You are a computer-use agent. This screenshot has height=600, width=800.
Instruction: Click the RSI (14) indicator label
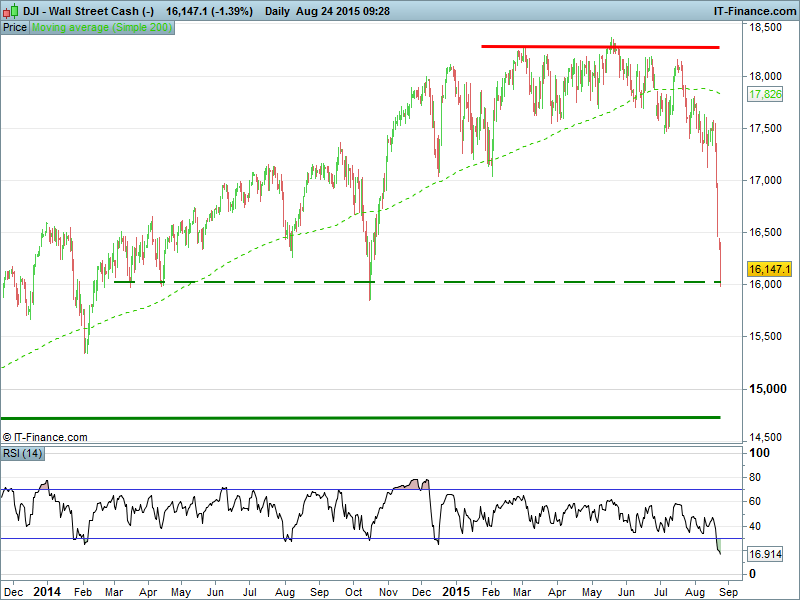click(22, 454)
